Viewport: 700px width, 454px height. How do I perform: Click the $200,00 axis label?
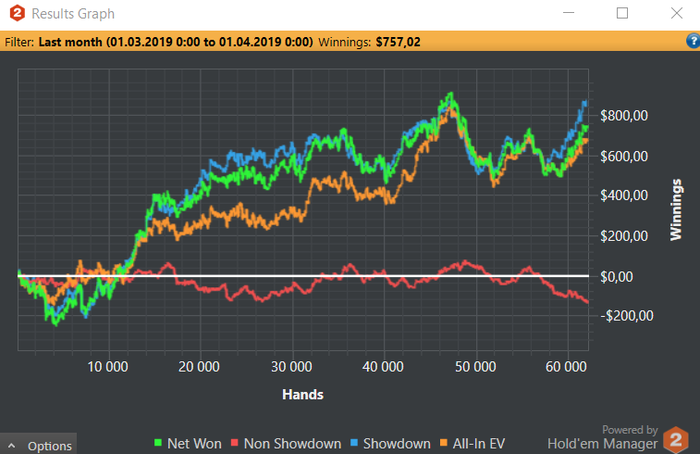[x=624, y=236]
